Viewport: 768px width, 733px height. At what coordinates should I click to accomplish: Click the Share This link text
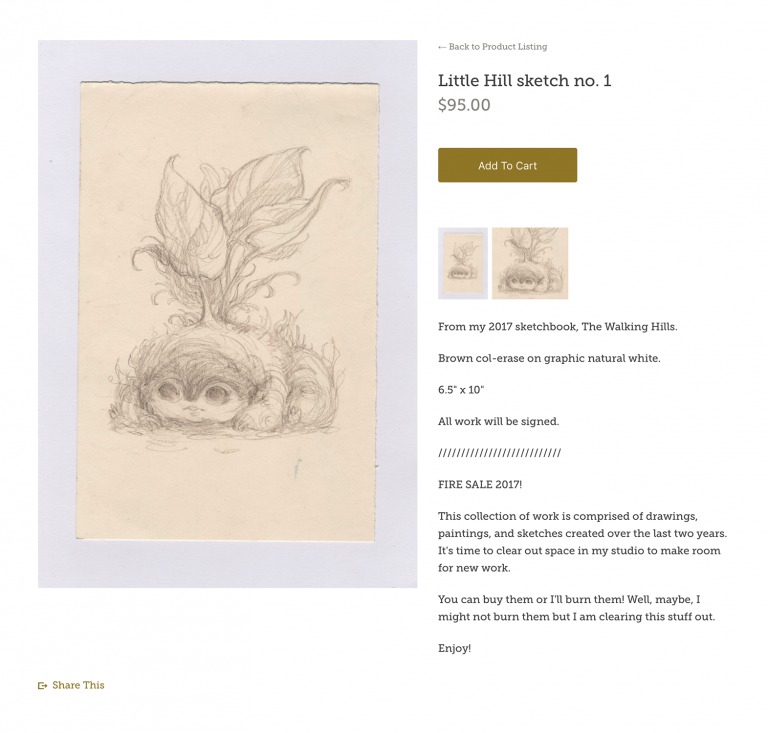pos(78,686)
